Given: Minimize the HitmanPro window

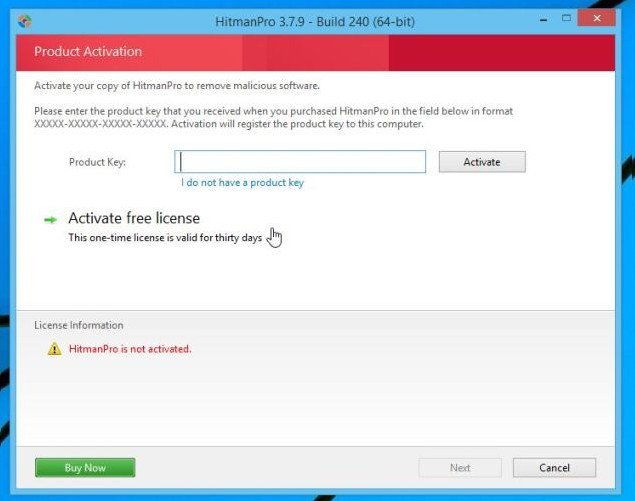Looking at the screenshot, I should pos(540,18).
